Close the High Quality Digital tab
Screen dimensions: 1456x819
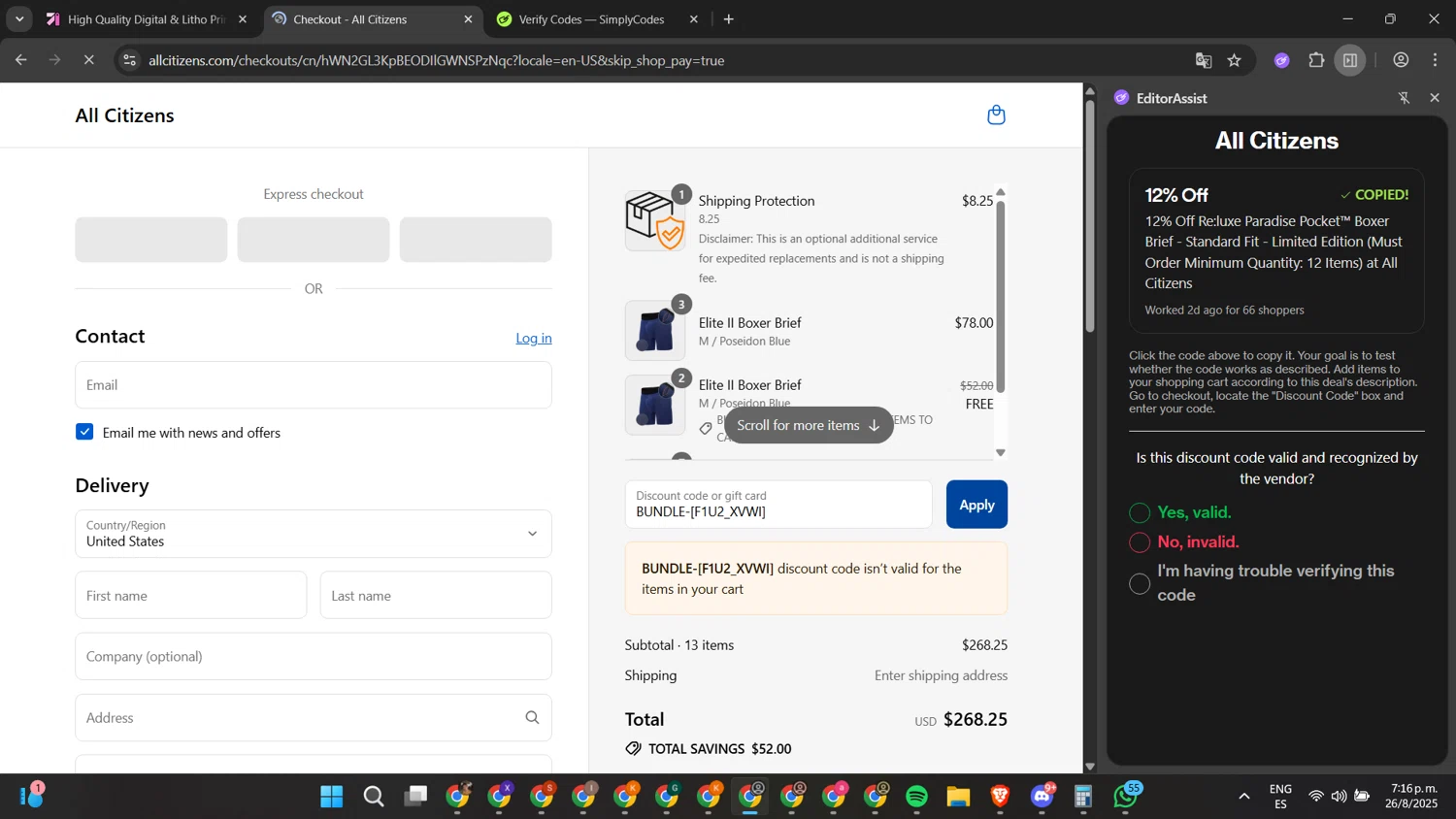point(243,19)
